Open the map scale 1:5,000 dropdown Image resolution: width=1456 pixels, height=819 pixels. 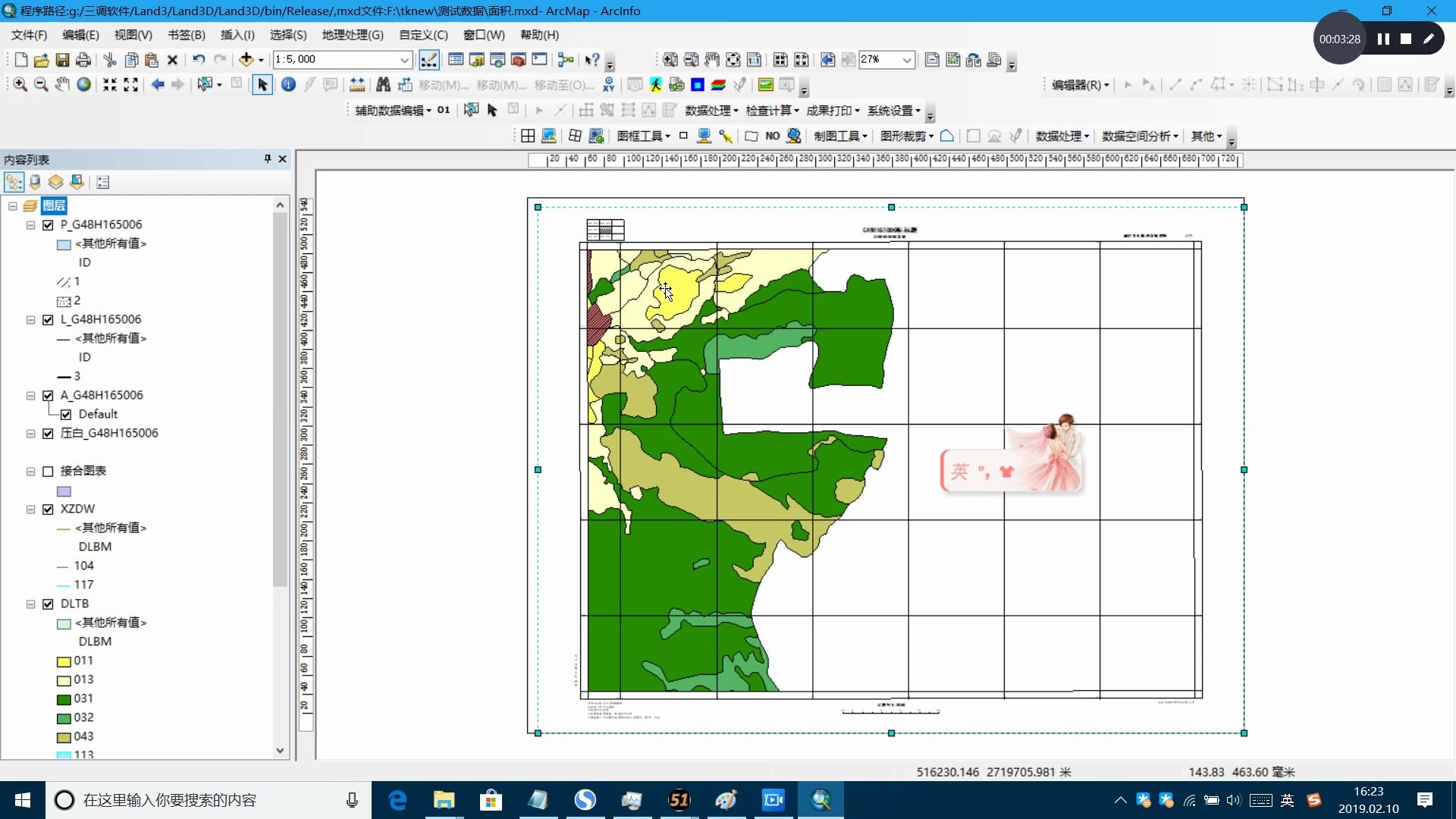404,60
